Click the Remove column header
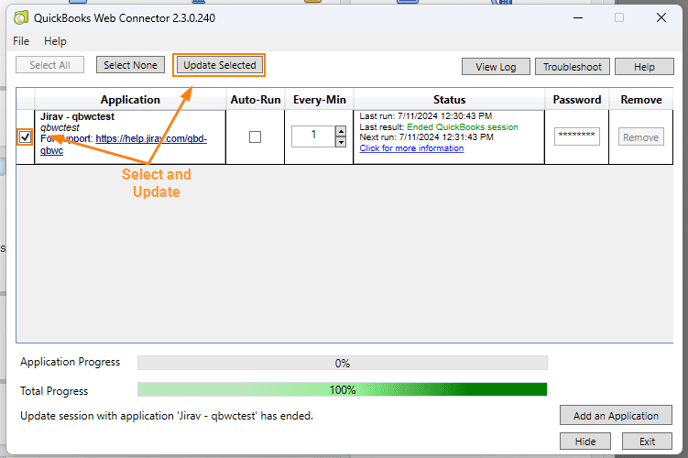 [641, 100]
